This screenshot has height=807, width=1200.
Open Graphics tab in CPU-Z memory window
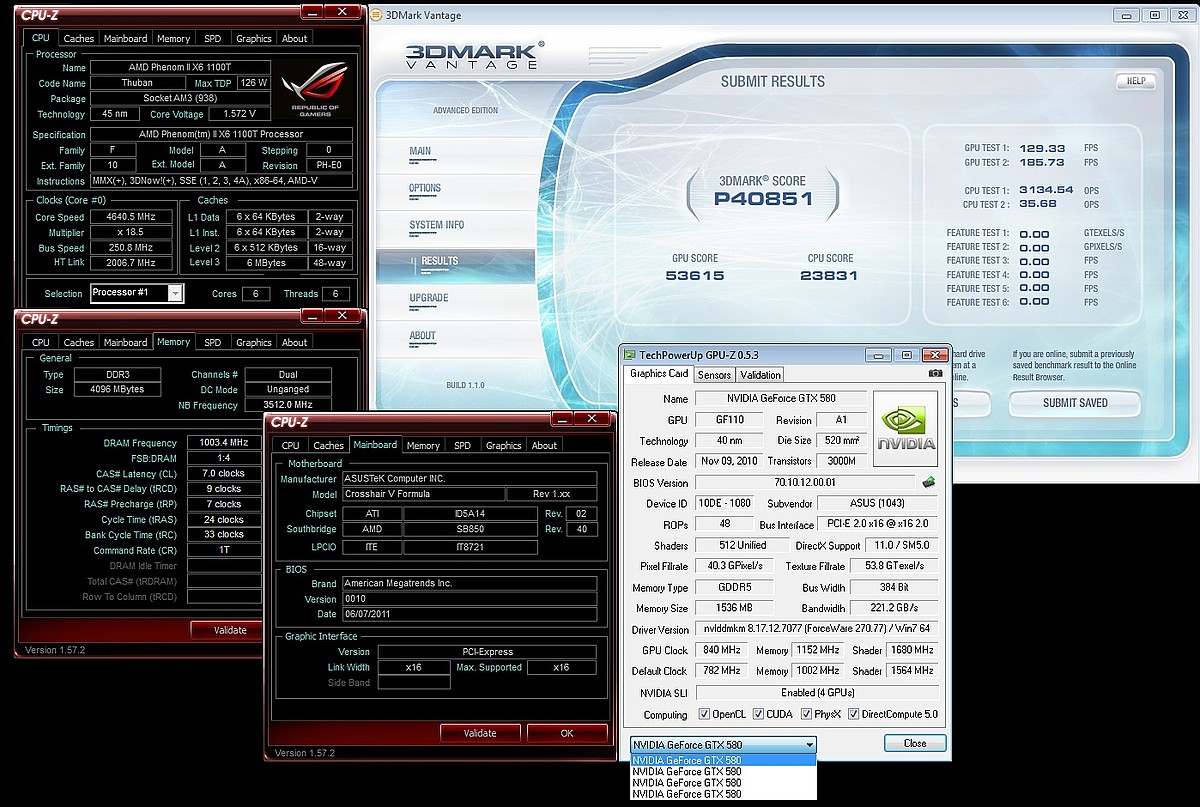coord(254,342)
